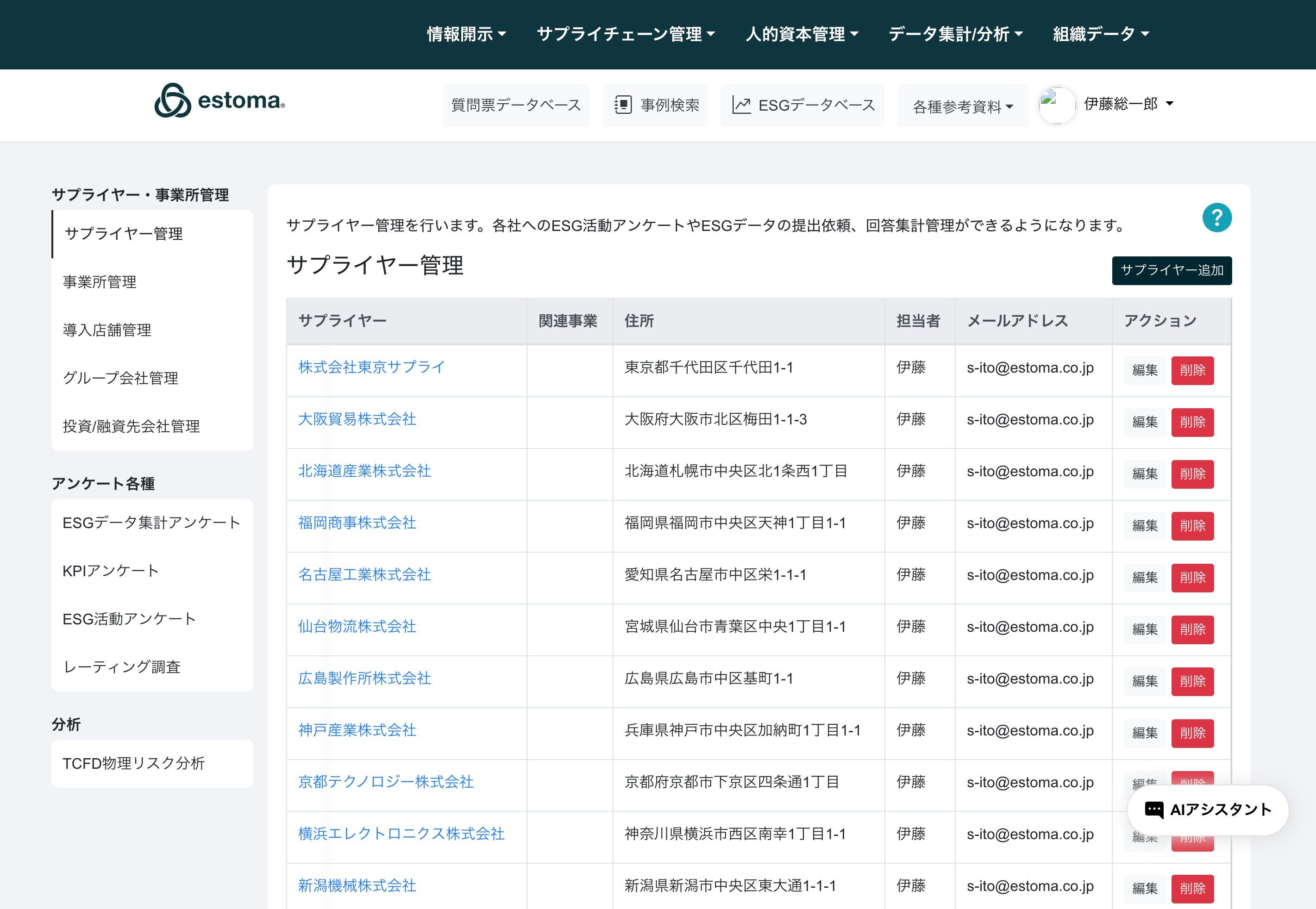The image size is (1316, 909).
Task: Open the help question mark icon
Action: point(1217,218)
